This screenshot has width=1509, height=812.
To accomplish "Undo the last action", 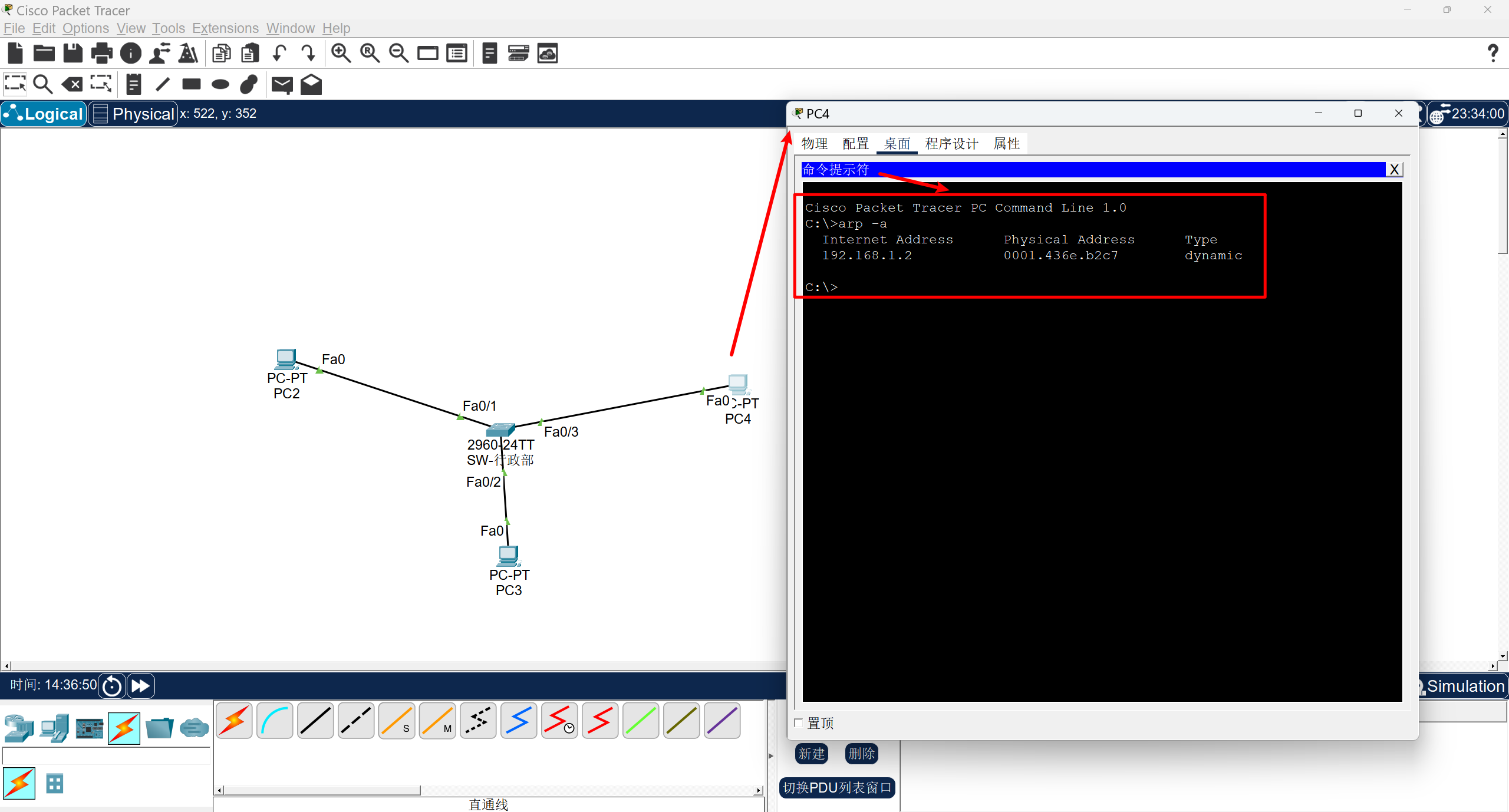I will (x=279, y=53).
